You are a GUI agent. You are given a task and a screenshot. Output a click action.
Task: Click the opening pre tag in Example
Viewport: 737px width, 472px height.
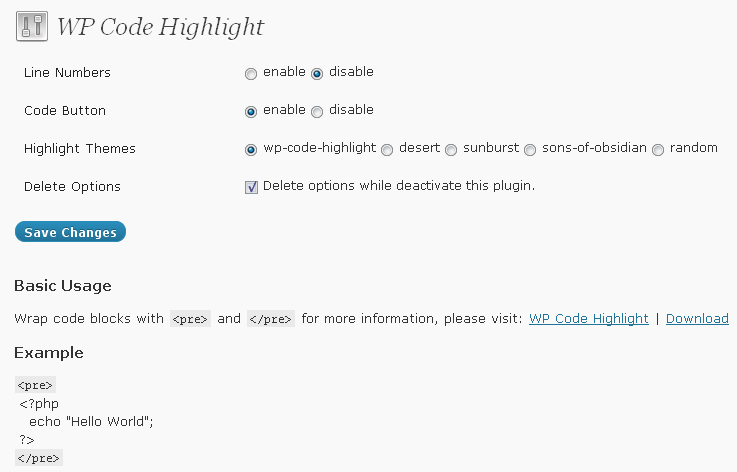(x=35, y=385)
